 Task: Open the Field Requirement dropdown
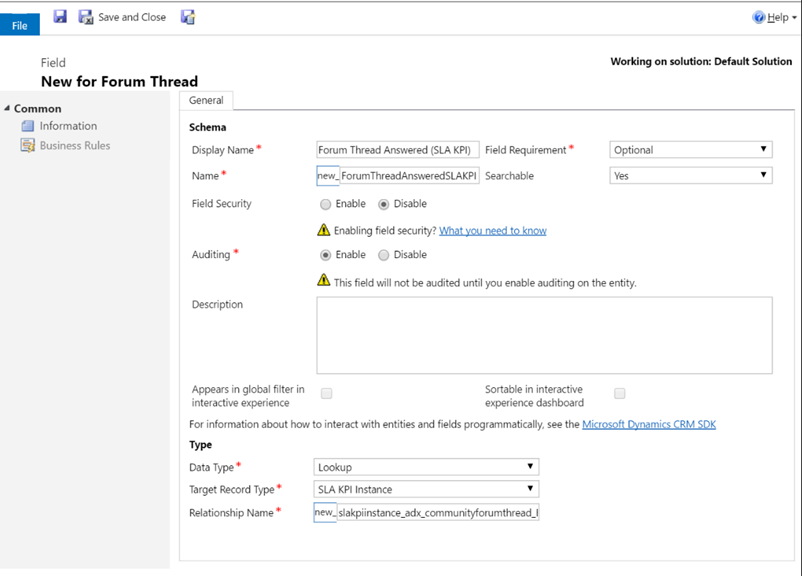pos(691,150)
